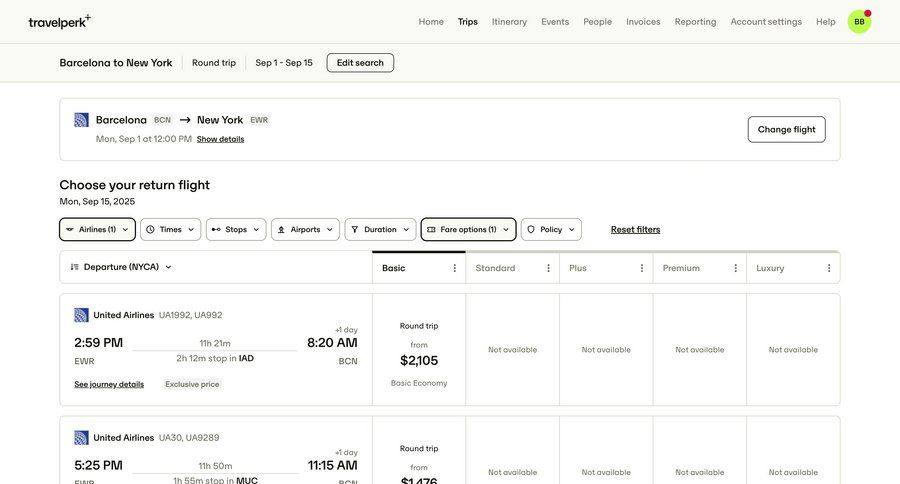
Task: Open the Basic column three-dot menu
Action: (455, 268)
